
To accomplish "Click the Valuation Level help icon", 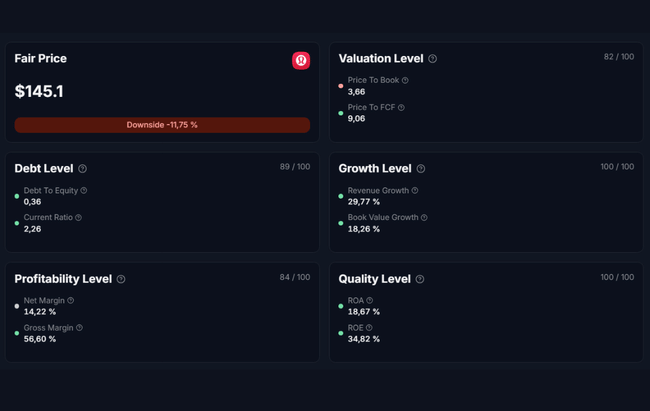I will point(432,59).
